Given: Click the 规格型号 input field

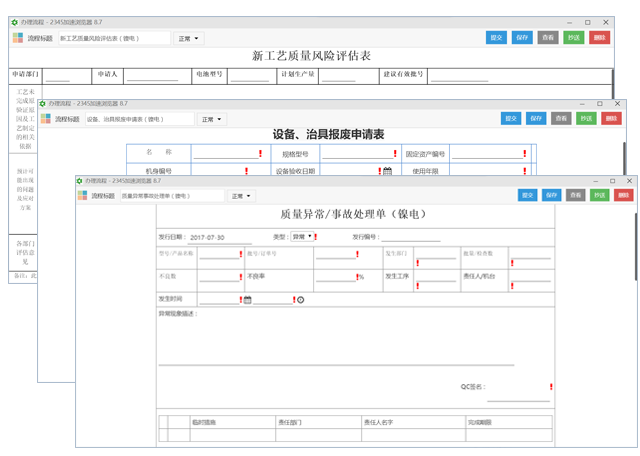Looking at the screenshot, I should pos(357,154).
